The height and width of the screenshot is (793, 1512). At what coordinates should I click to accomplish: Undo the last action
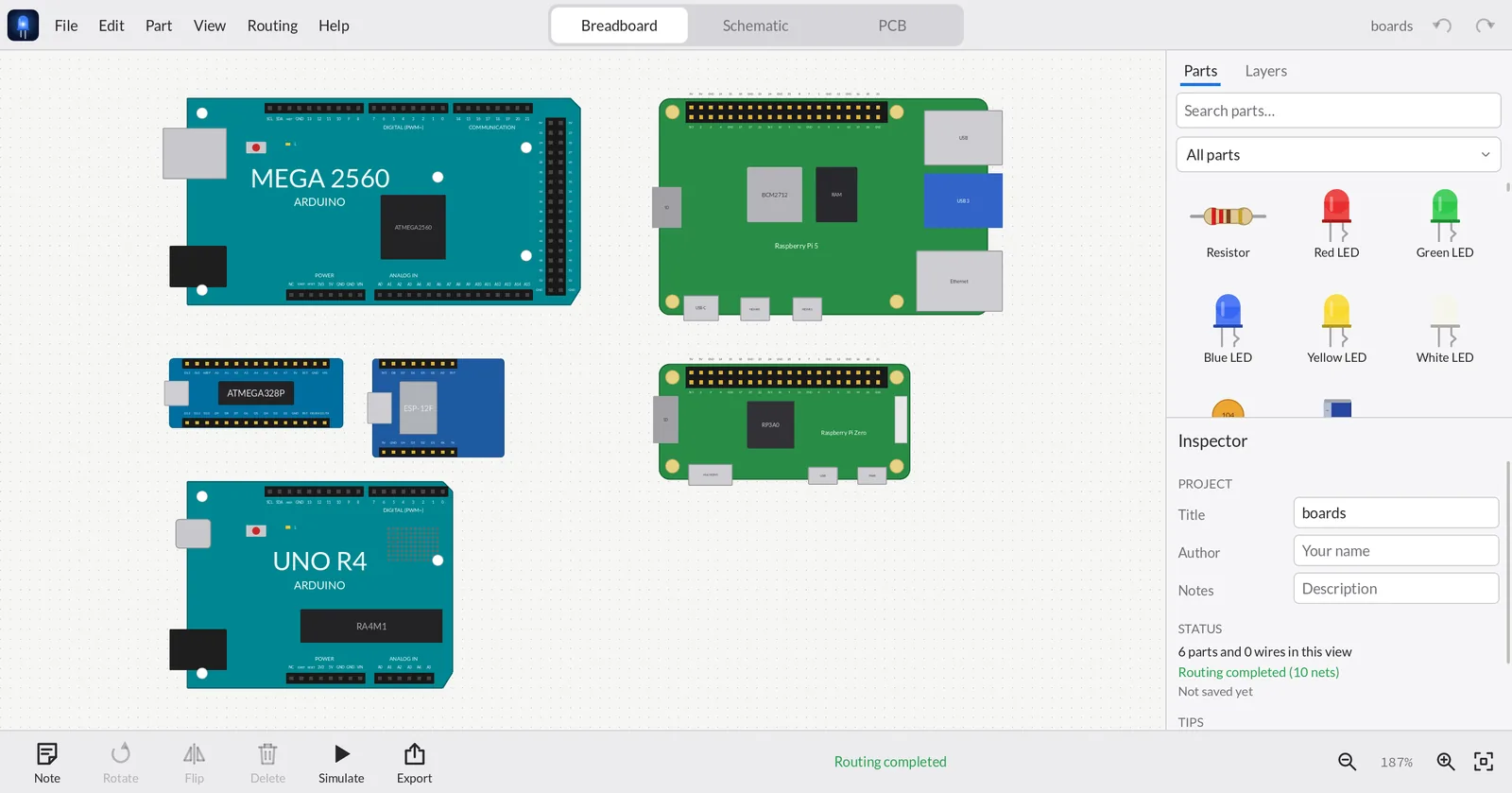[1442, 26]
